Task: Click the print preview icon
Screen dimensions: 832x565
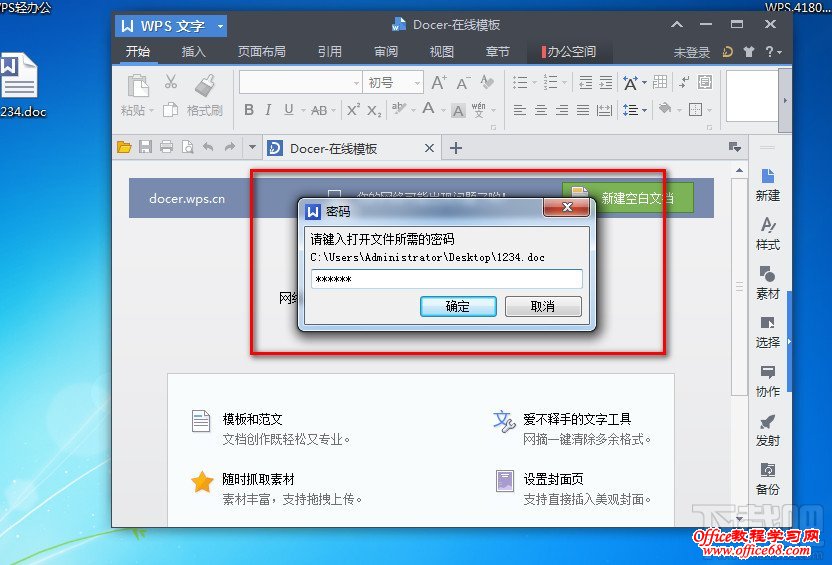Action: [187, 147]
